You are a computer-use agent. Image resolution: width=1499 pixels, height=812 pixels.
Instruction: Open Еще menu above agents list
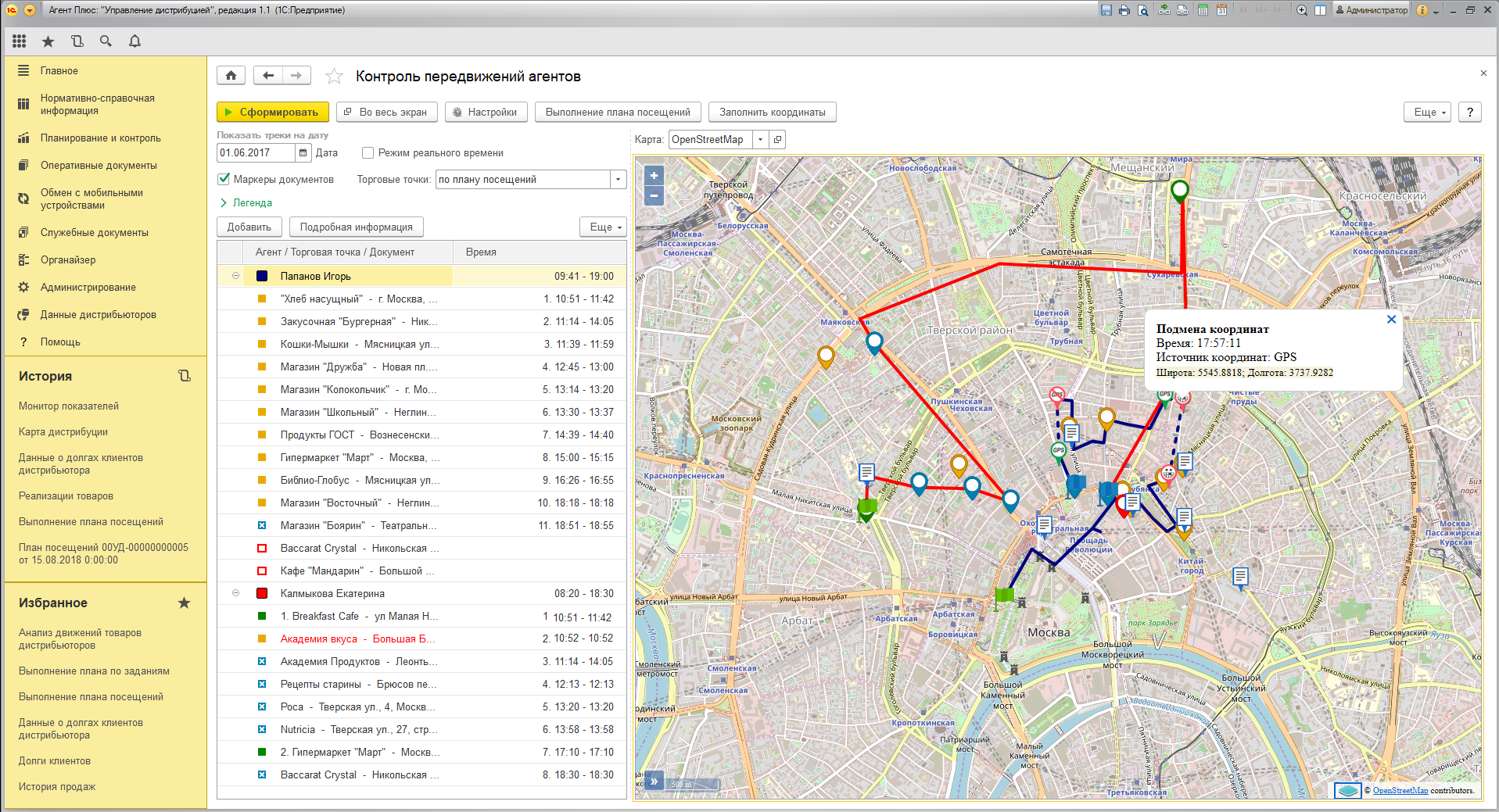pyautogui.click(x=603, y=227)
